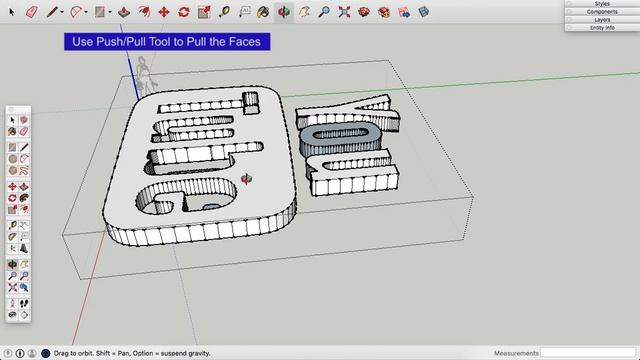Select the arrow Select tool in top toolbar
This screenshot has width=640, height=360.
tap(11, 12)
